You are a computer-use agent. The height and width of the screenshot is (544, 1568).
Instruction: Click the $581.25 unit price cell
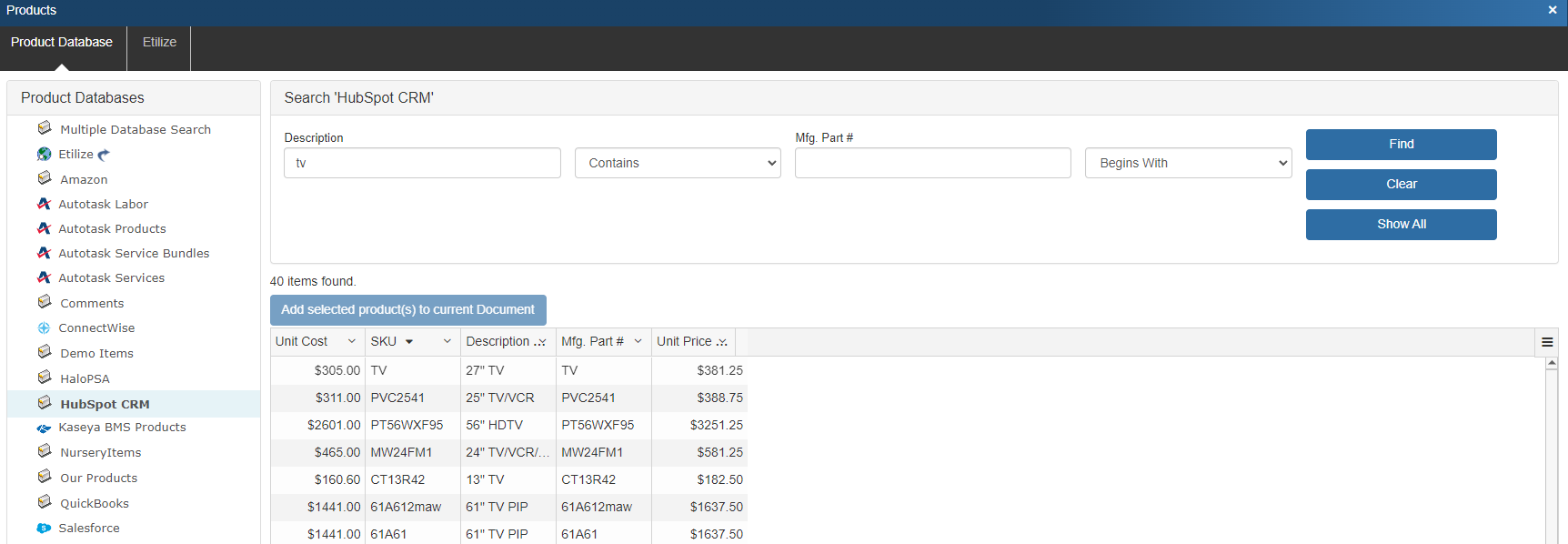tap(699, 452)
